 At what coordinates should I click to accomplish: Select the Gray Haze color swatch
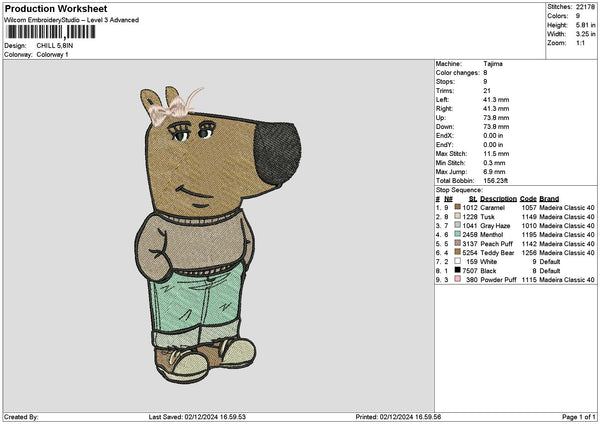pos(458,225)
